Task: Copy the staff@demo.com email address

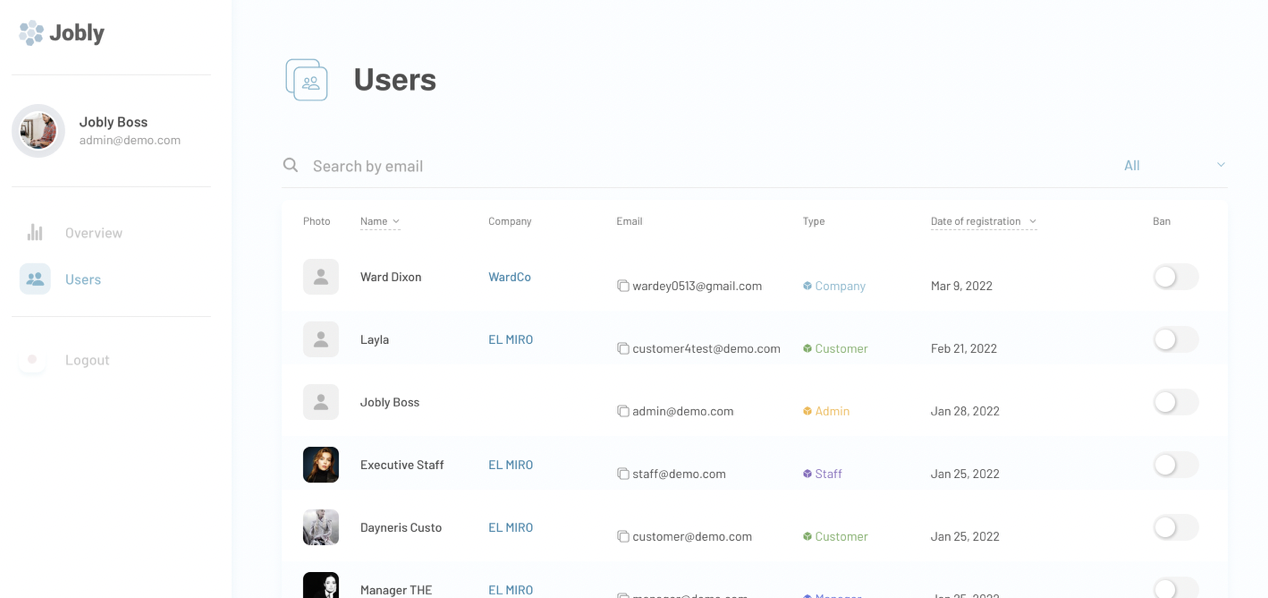Action: coord(623,474)
